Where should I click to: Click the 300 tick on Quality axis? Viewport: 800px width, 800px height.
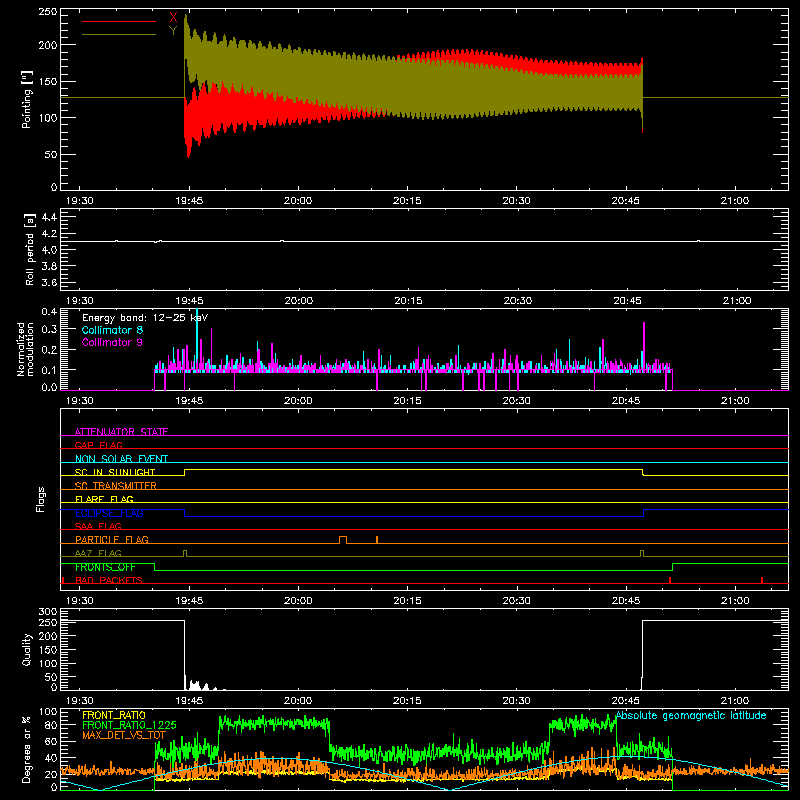tap(48, 612)
